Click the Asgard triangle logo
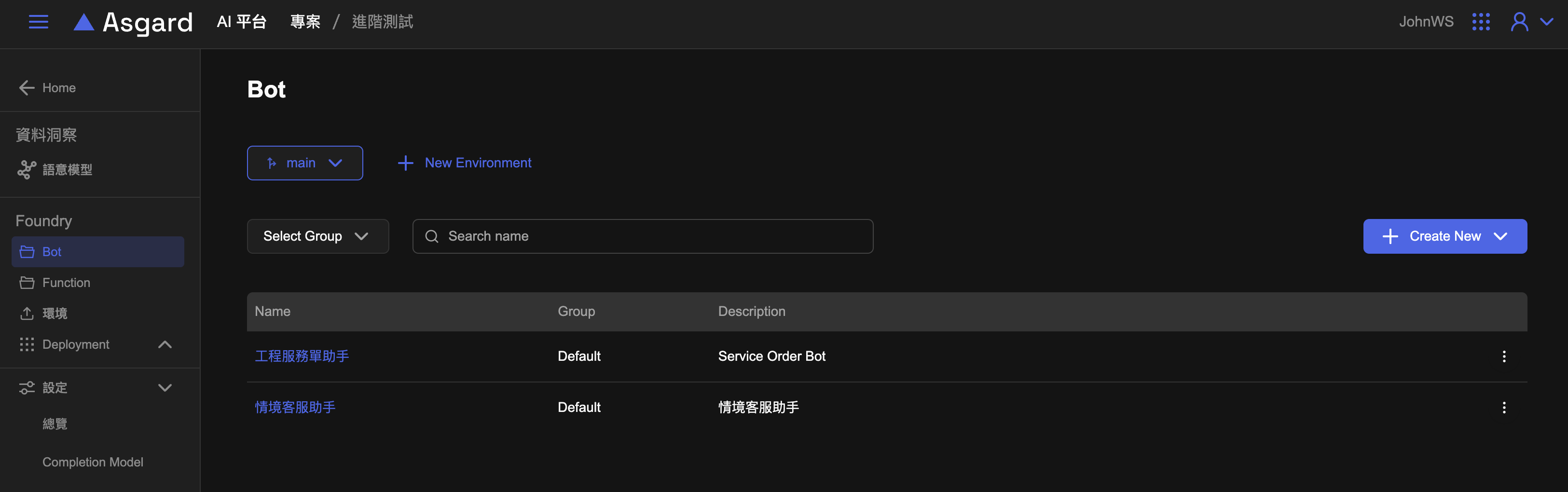 [x=84, y=22]
